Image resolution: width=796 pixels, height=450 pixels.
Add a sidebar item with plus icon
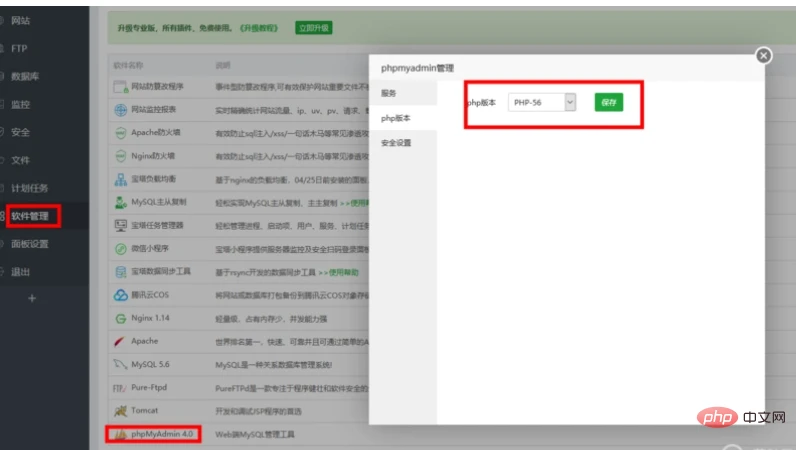point(32,298)
